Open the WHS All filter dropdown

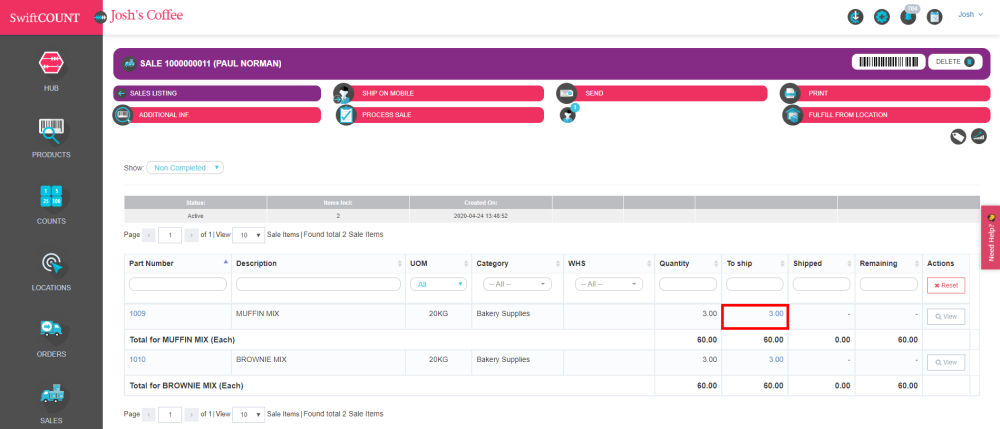coord(609,284)
